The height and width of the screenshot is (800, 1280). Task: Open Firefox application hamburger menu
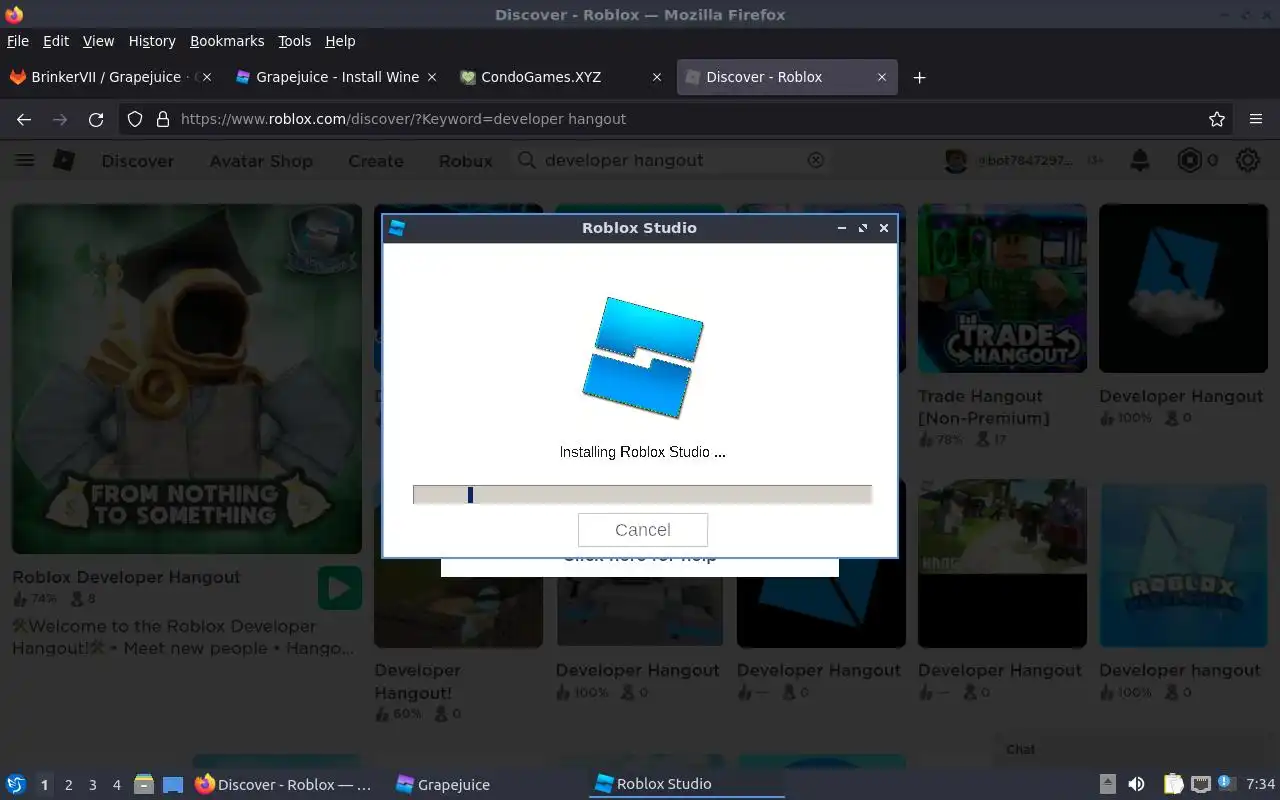[x=1256, y=119]
